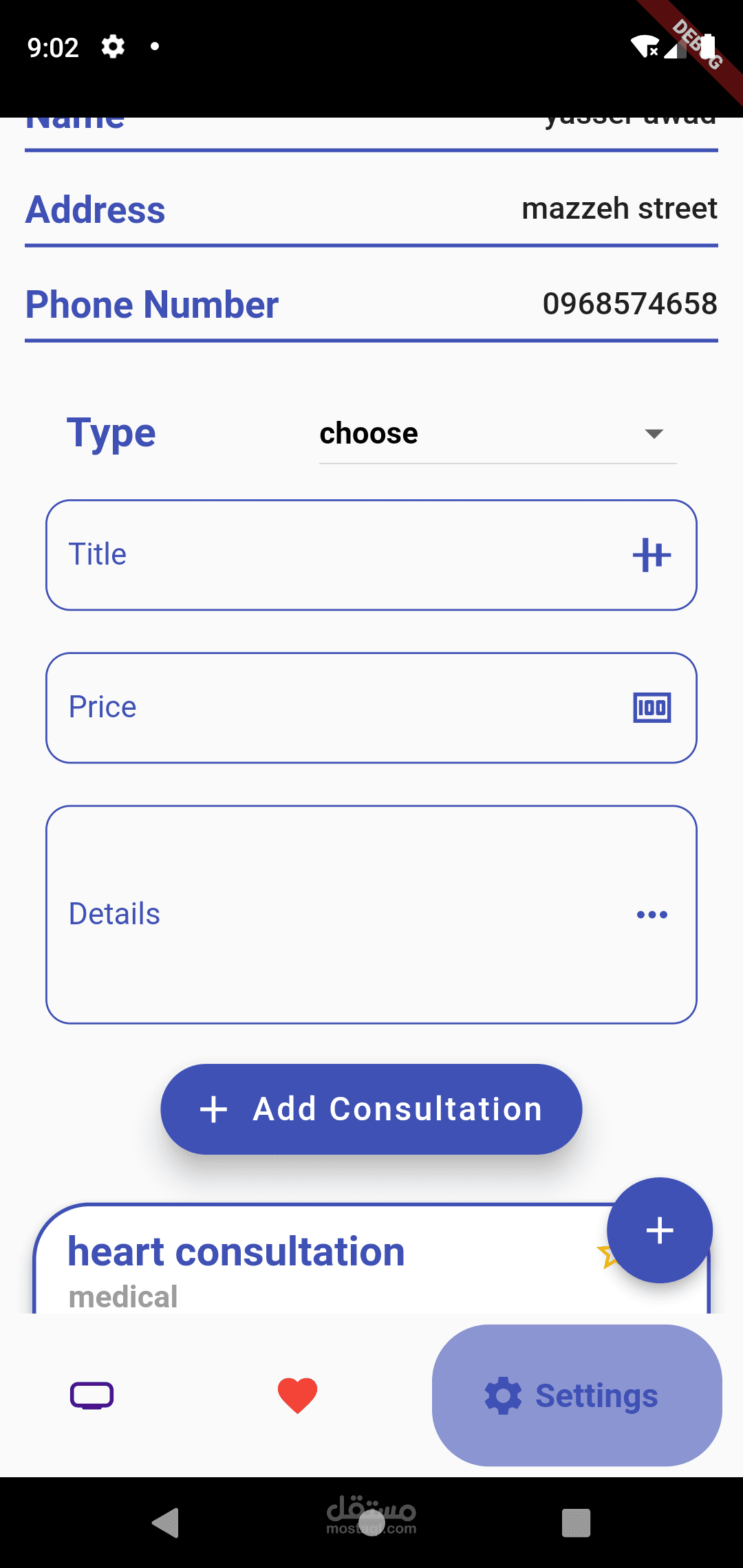Open favorites via the red heart icon
The image size is (743, 1568).
click(297, 1395)
